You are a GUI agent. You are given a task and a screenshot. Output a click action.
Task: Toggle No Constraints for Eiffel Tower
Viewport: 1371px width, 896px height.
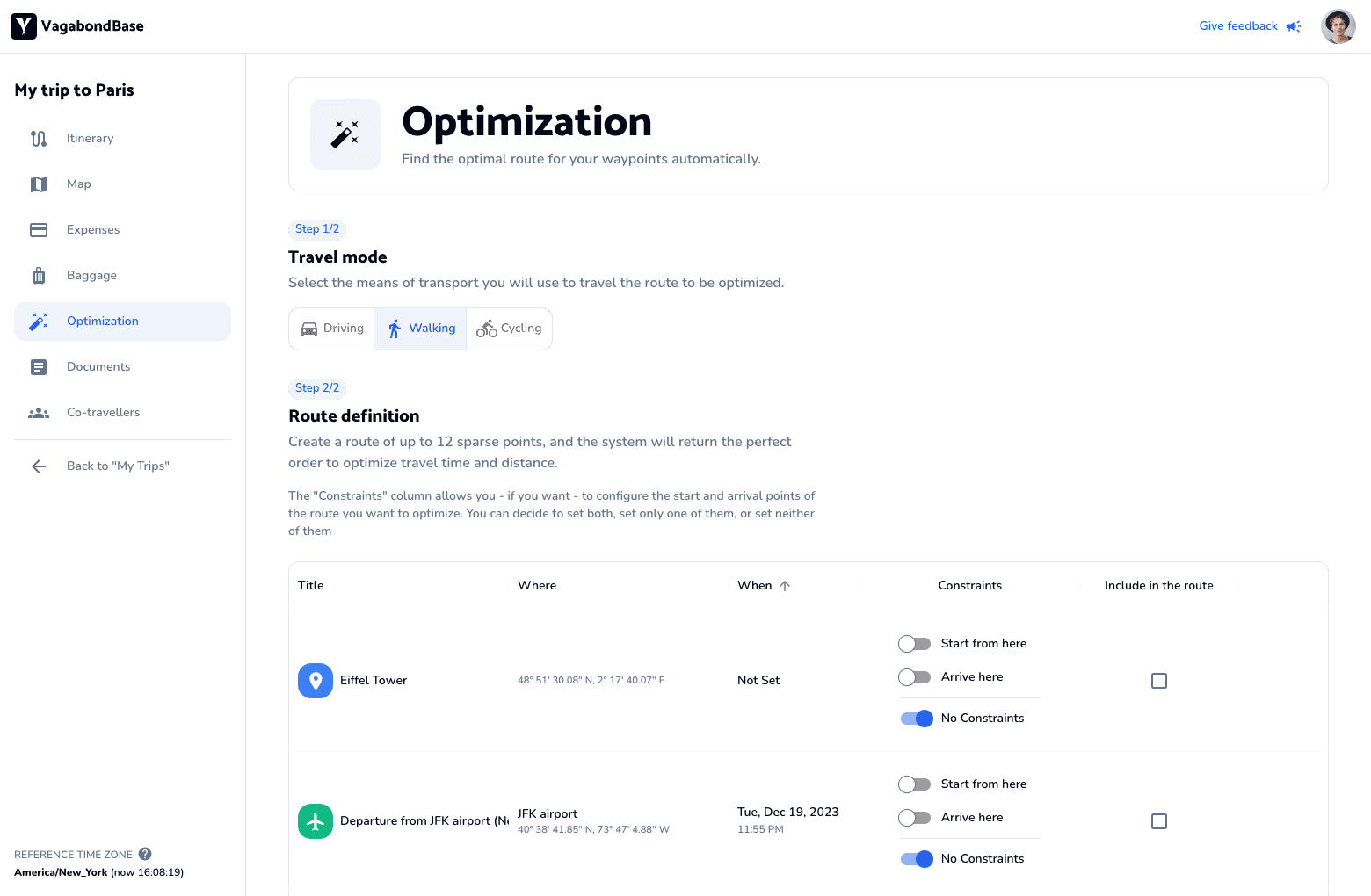pyautogui.click(x=916, y=719)
